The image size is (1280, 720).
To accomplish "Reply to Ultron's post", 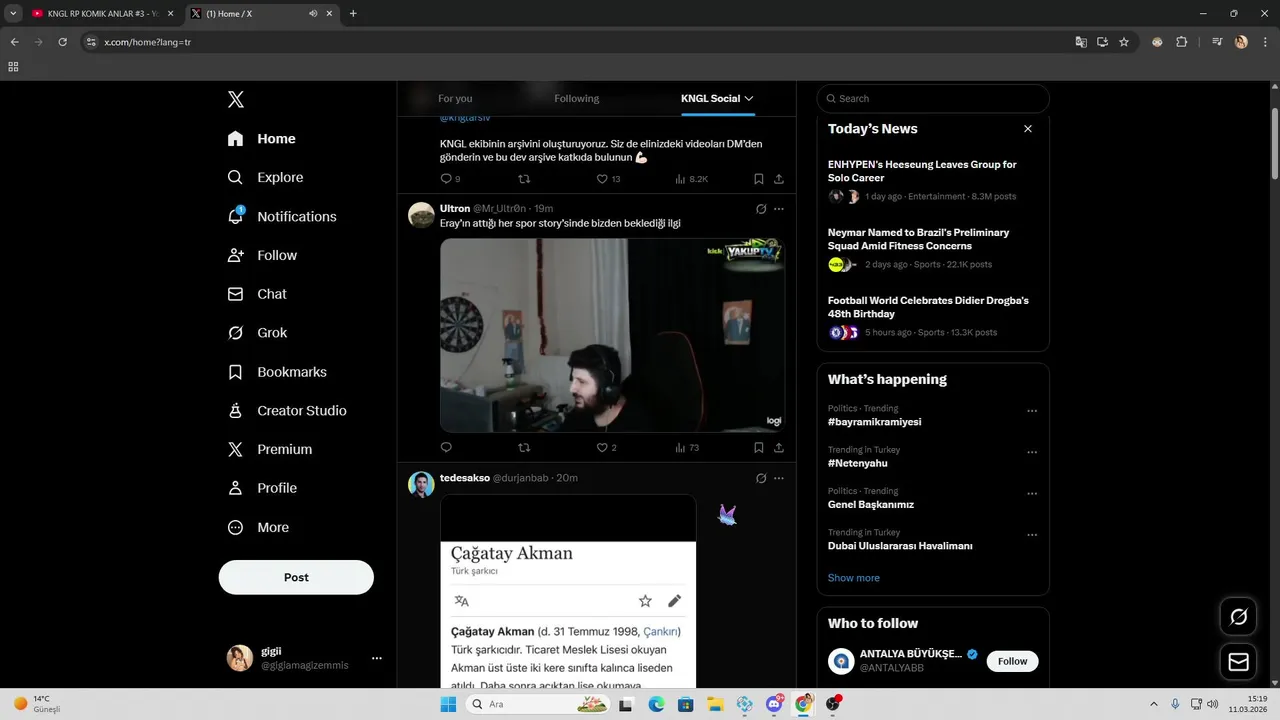I will click(446, 448).
